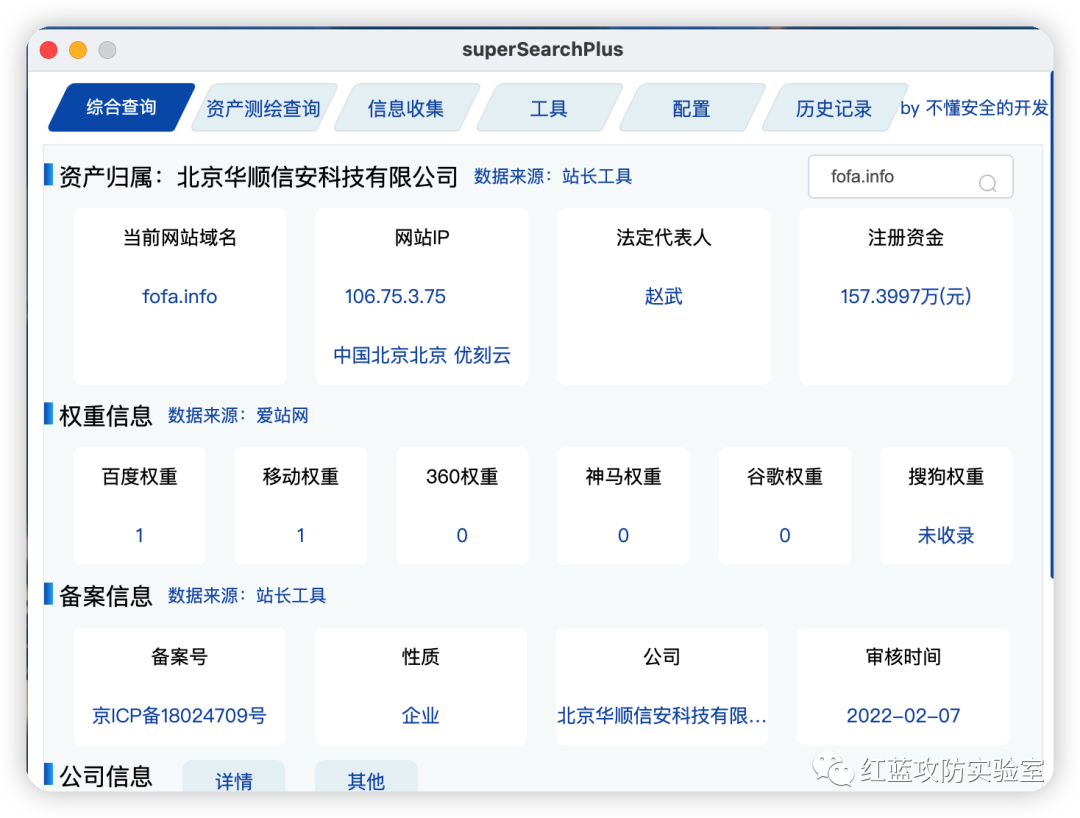Click the 其他 button
The height and width of the screenshot is (818, 1080).
click(366, 780)
